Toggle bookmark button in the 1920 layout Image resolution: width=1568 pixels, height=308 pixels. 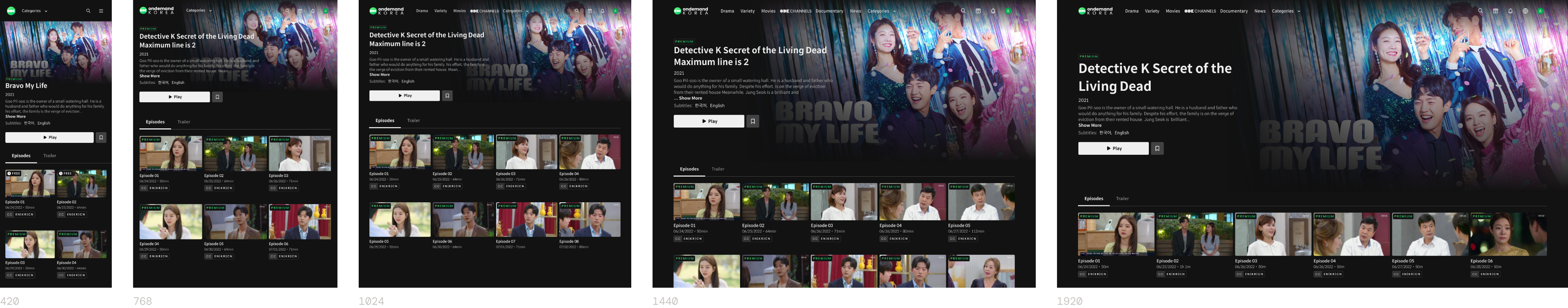click(1157, 149)
